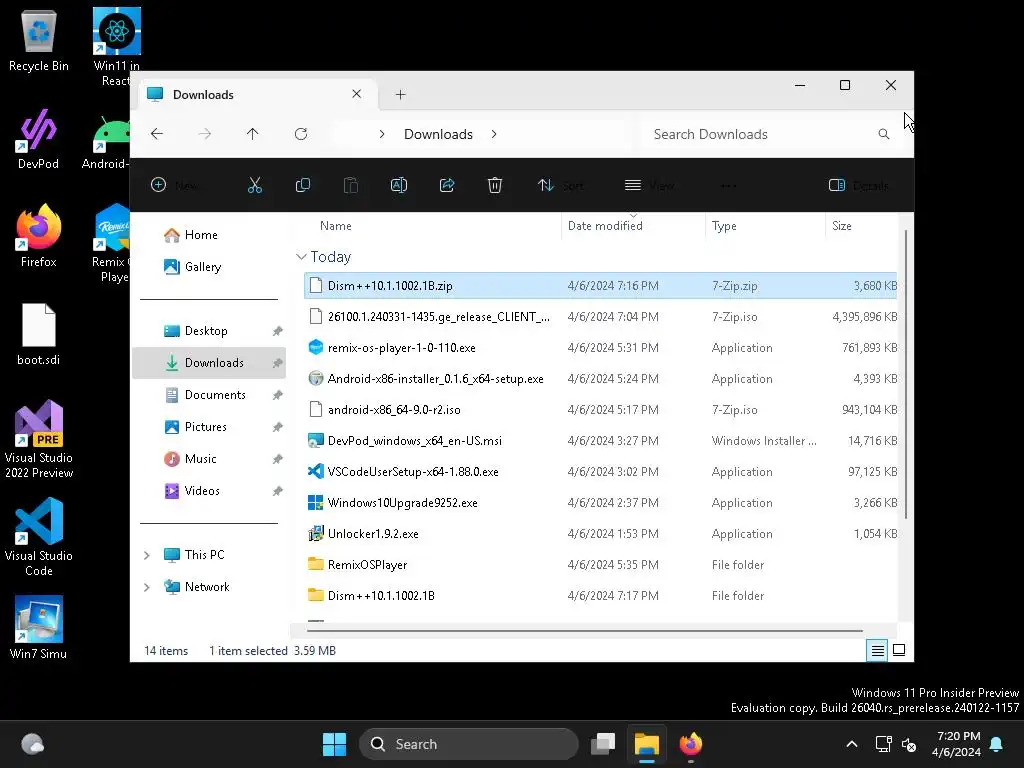
Task: Click the horizontal scrollbar in file list
Action: [x=584, y=631]
